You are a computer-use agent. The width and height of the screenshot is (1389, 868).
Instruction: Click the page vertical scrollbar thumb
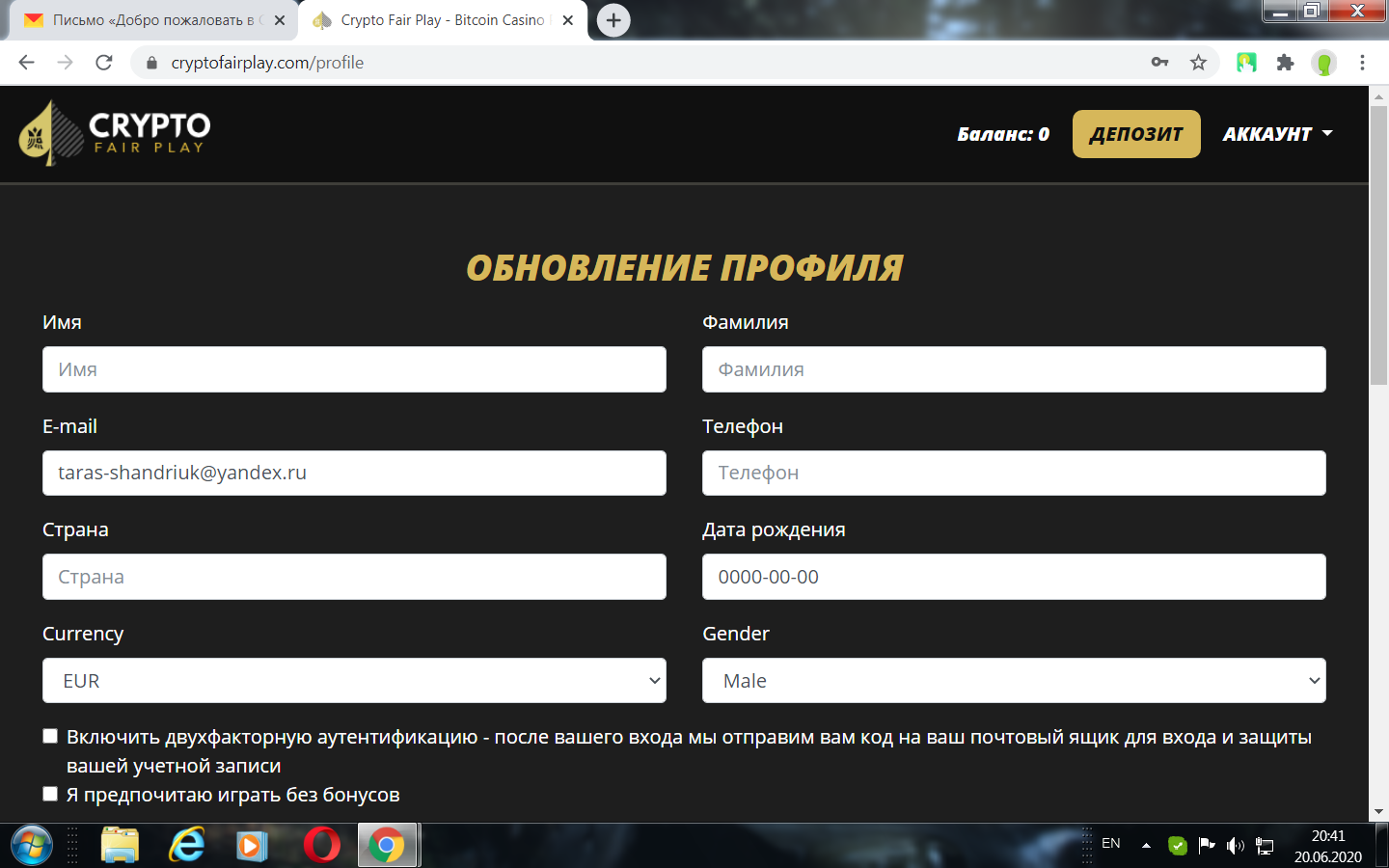pyautogui.click(x=1378, y=245)
